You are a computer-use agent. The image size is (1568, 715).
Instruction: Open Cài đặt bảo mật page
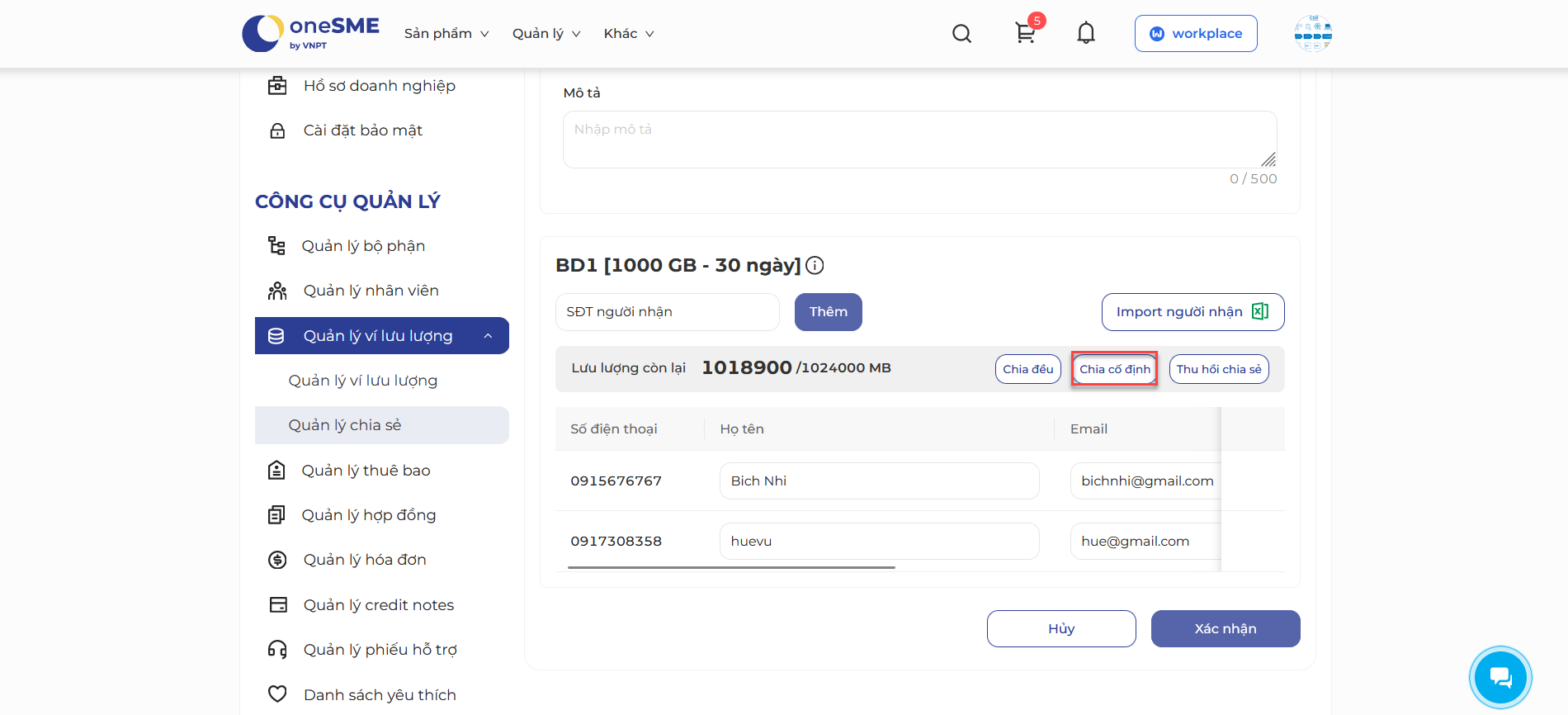[363, 130]
